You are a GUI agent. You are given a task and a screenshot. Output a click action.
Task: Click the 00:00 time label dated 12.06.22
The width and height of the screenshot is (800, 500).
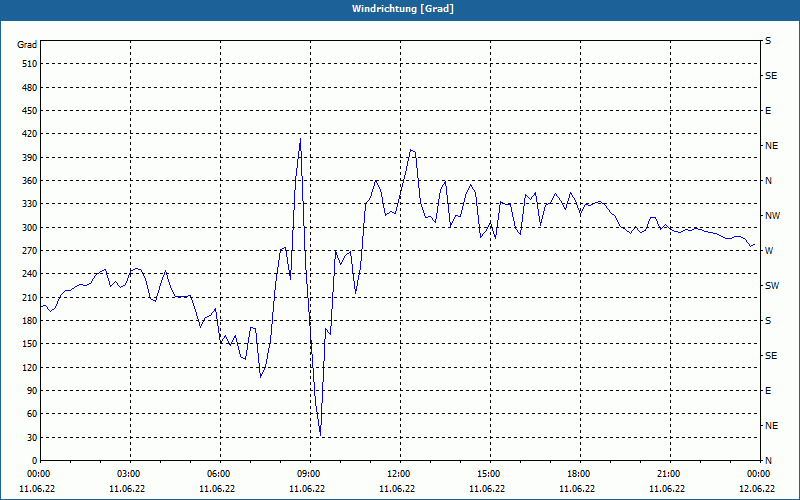pos(757,473)
